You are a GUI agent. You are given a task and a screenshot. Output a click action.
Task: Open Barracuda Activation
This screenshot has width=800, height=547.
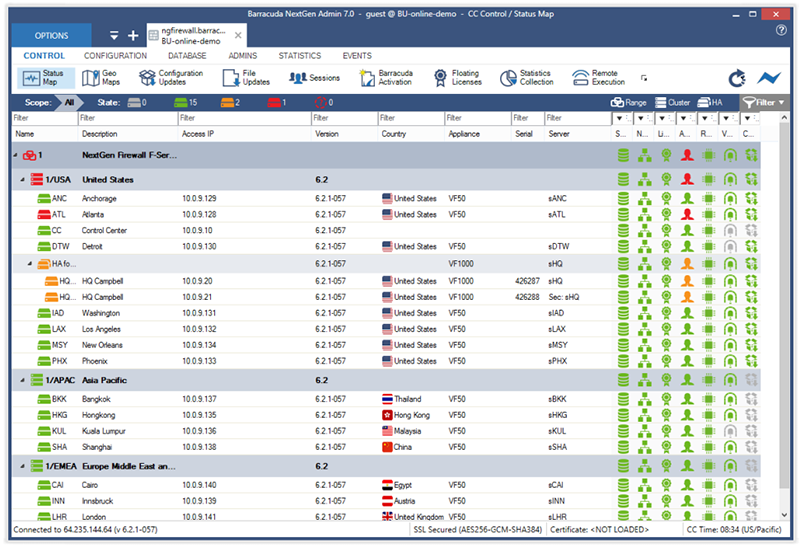coord(386,78)
